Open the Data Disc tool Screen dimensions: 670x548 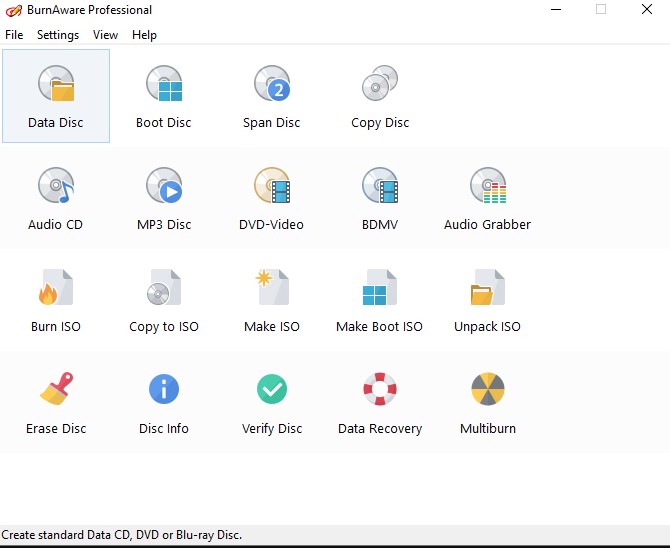click(56, 86)
